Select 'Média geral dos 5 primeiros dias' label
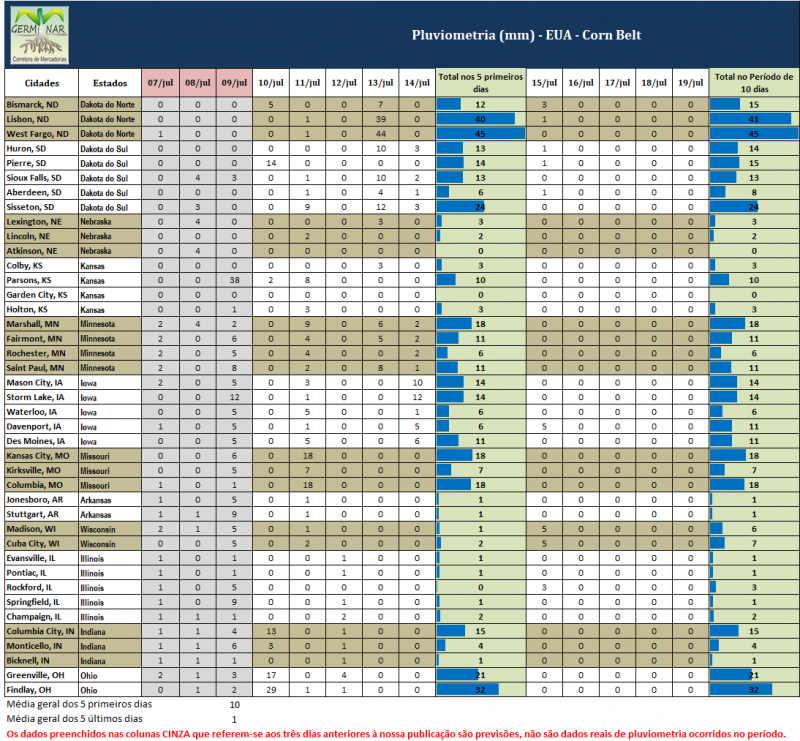This screenshot has height=741, width=800. coord(75,704)
